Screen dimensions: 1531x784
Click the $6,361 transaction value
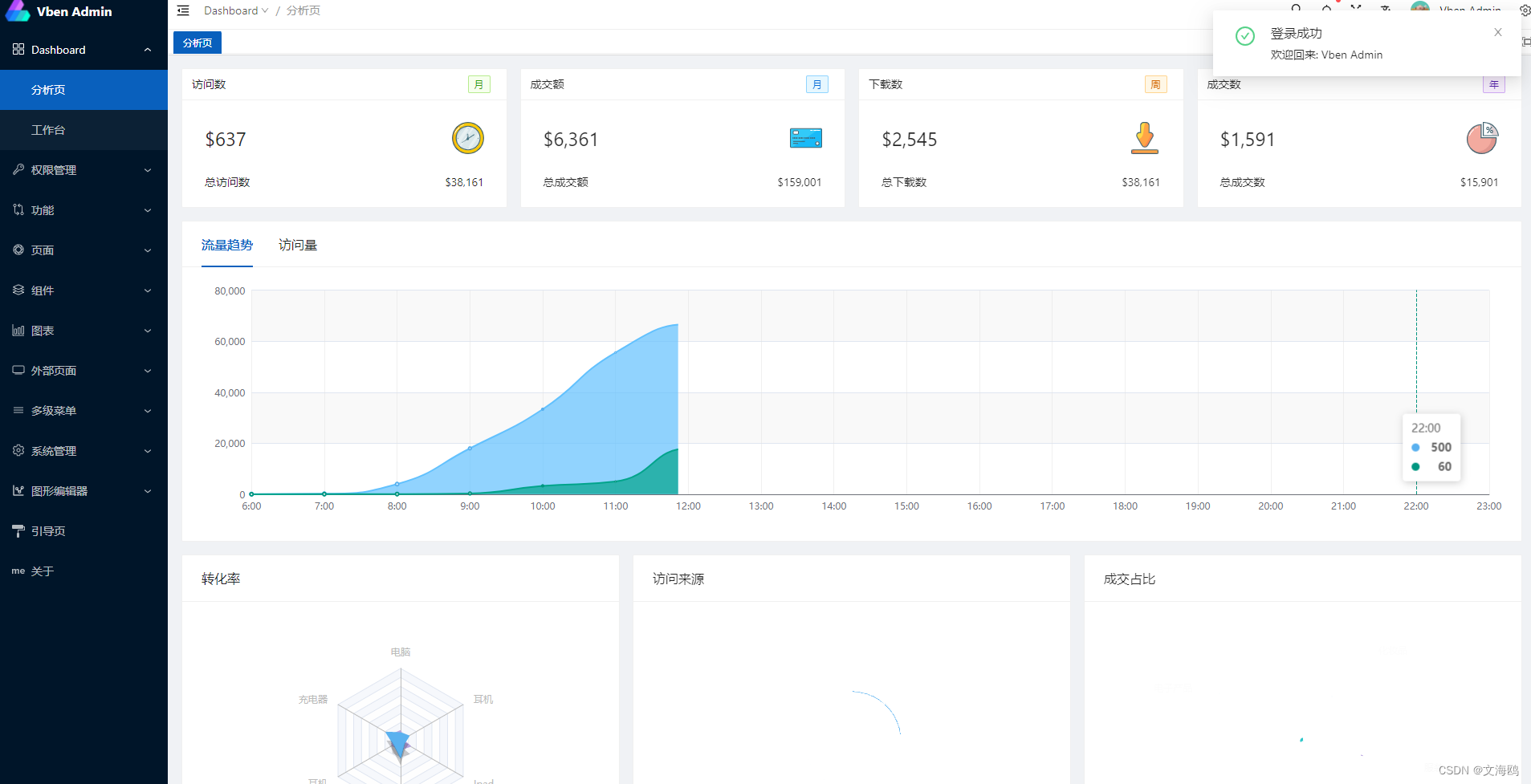[571, 140]
